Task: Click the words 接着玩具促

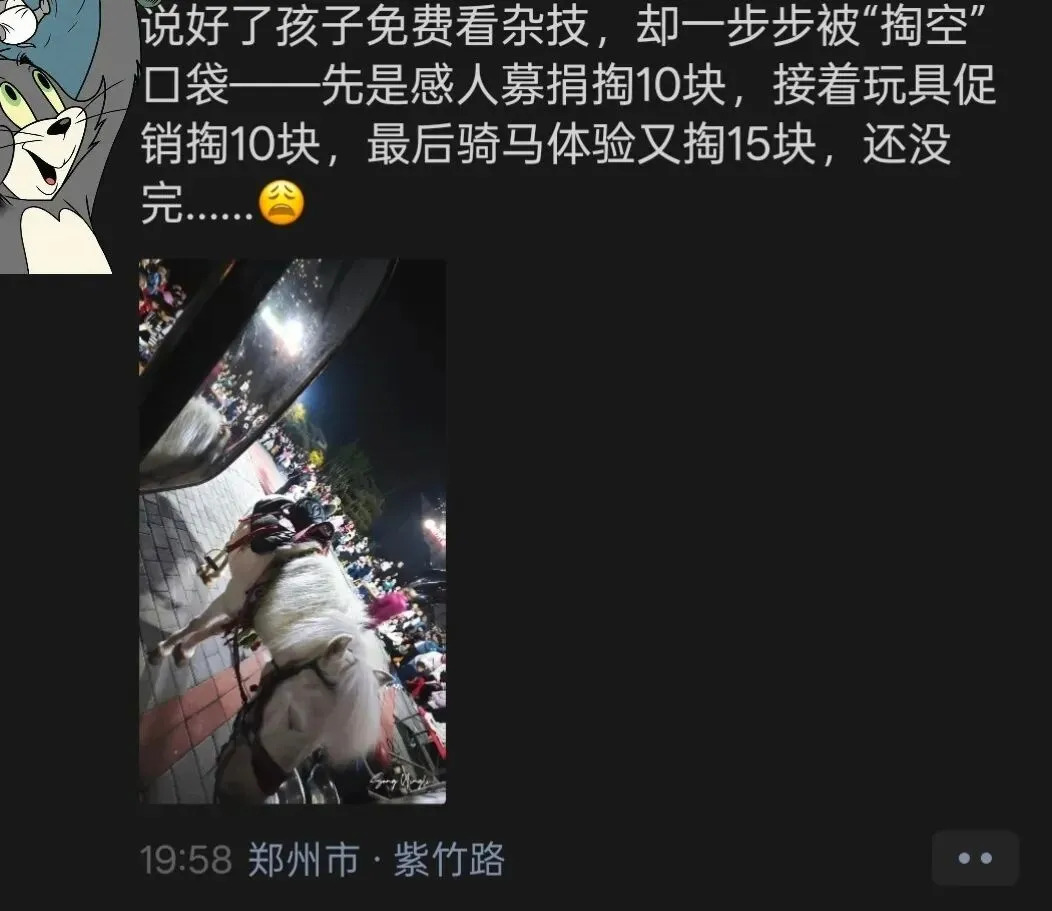Action: [884, 85]
